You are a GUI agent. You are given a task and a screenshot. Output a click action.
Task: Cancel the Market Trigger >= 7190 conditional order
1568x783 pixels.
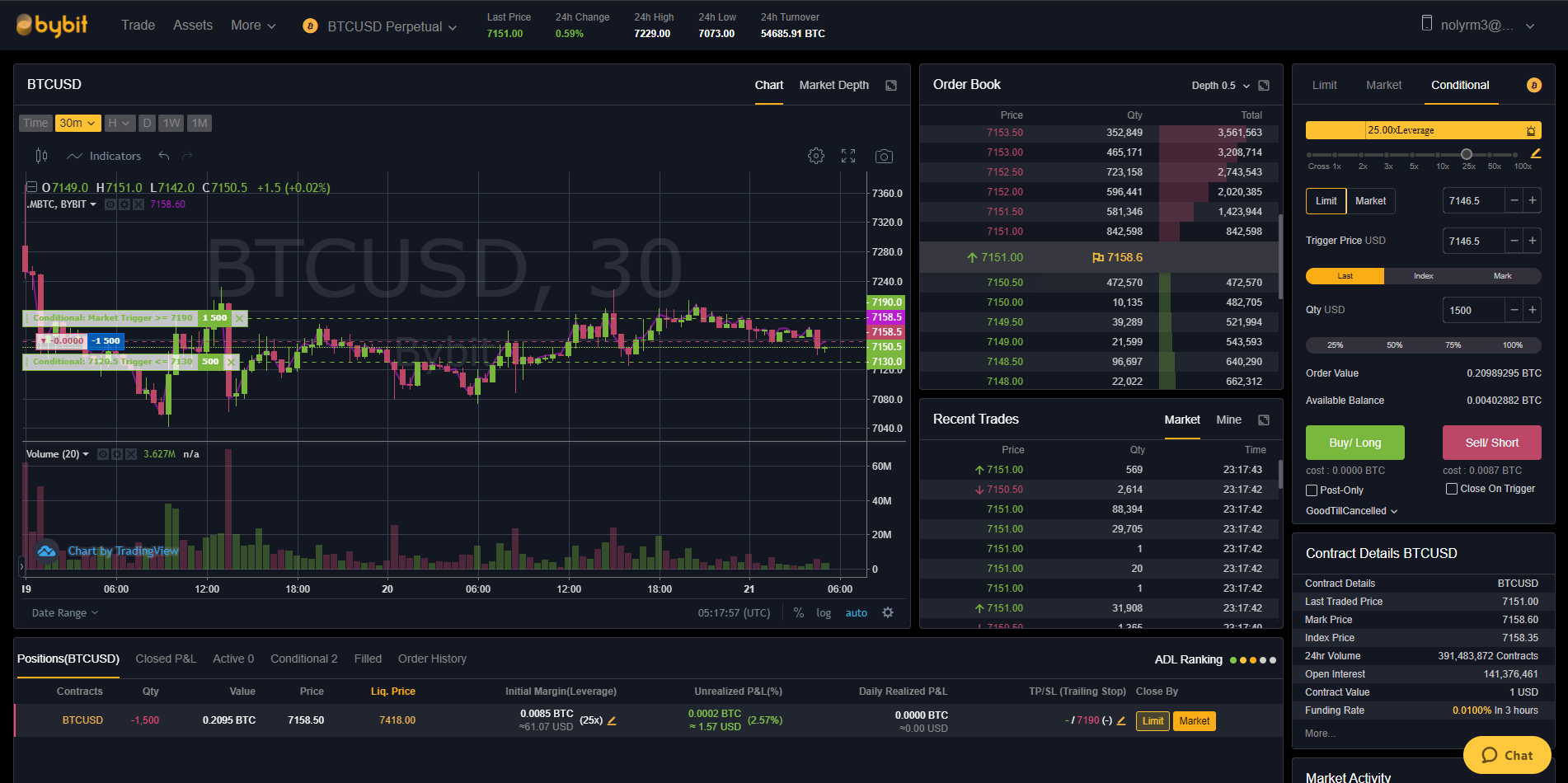[239, 318]
